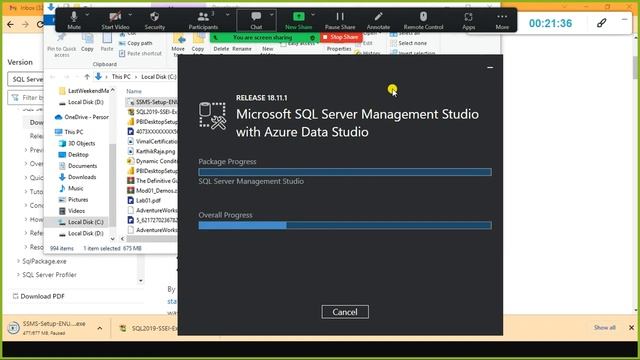
Task: Click Up arrow in Explorer navigation
Action: pyautogui.click(x=87, y=77)
